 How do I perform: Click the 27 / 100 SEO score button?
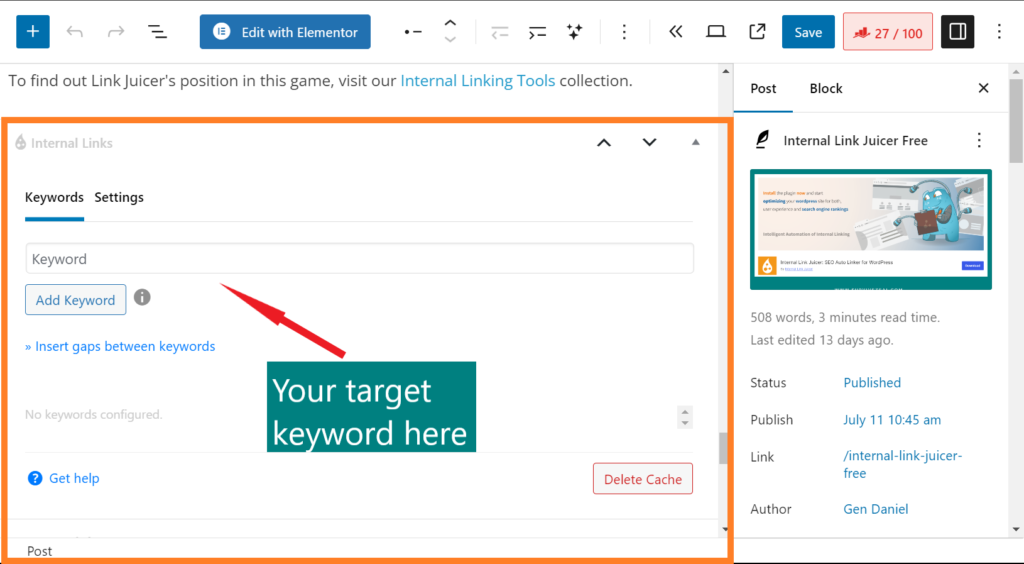coord(887,32)
